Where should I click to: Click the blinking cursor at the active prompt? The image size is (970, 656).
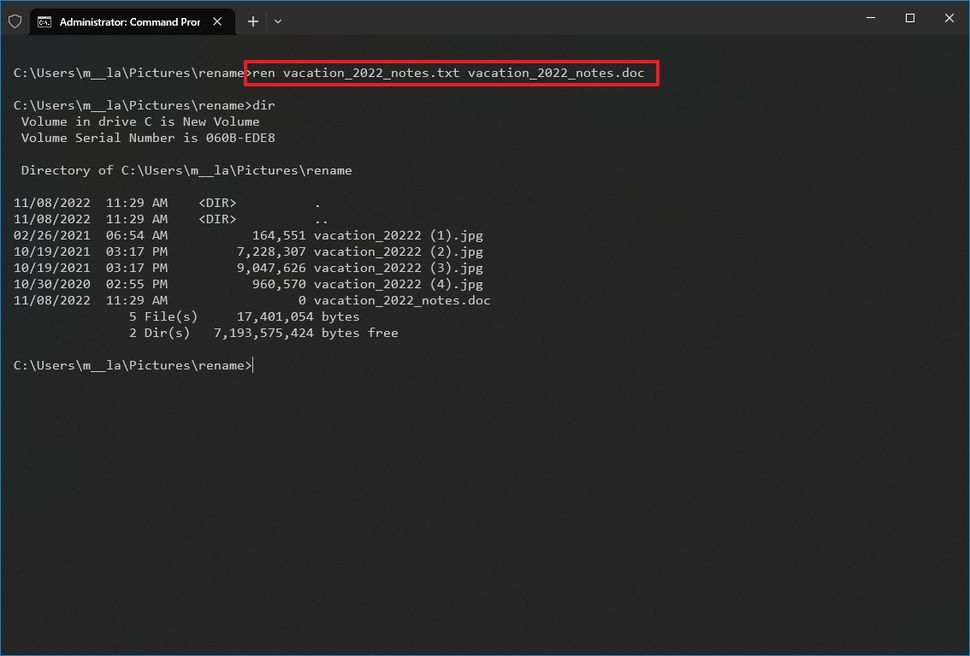click(x=254, y=365)
